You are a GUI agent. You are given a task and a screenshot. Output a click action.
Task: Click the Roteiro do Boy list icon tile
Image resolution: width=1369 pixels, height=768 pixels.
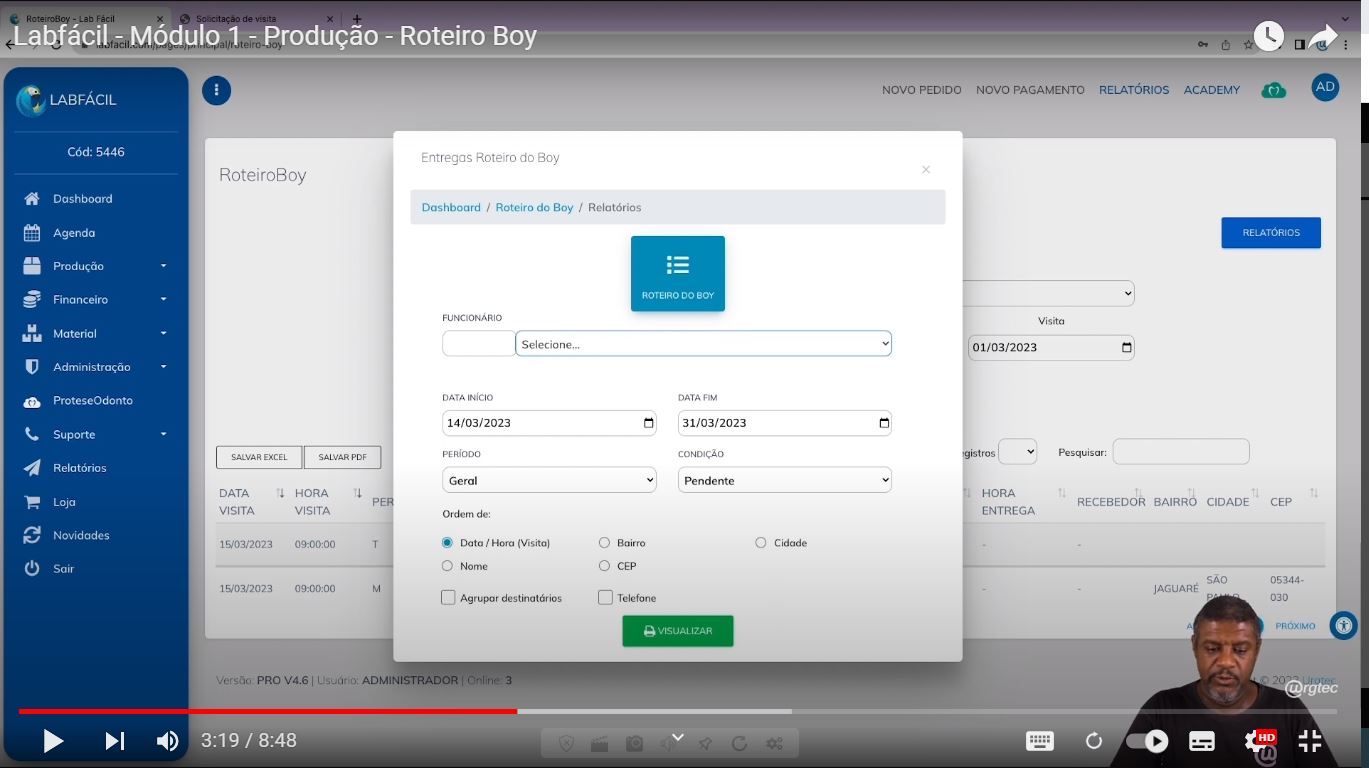click(x=677, y=273)
